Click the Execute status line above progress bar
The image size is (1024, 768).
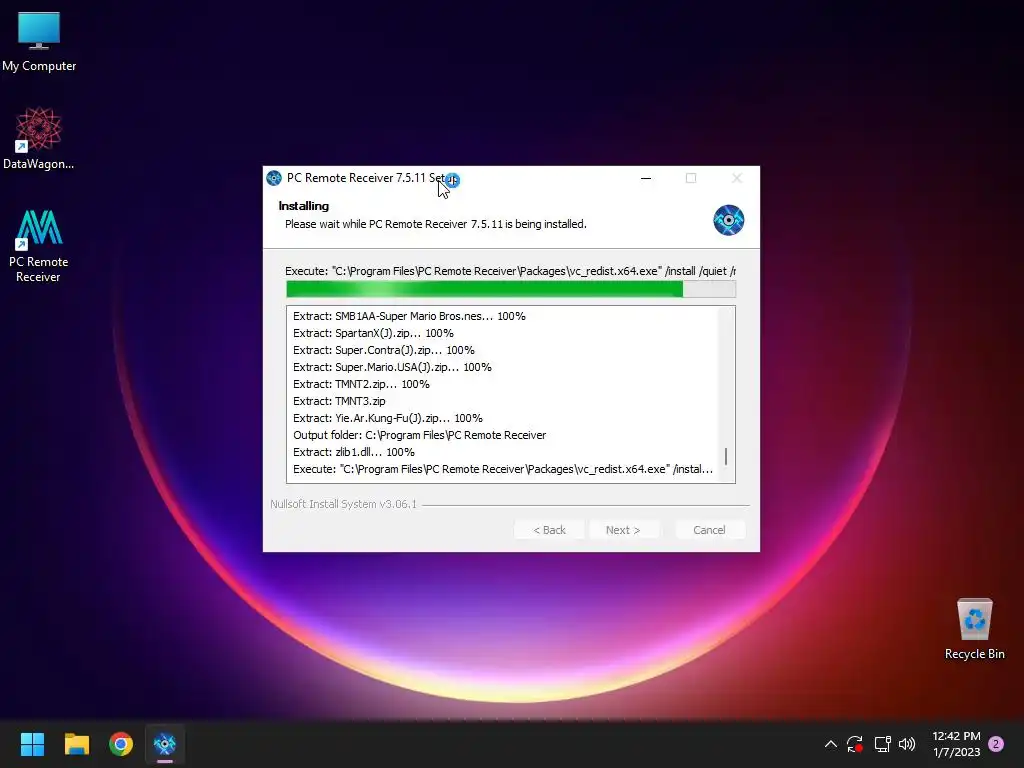[x=511, y=271]
